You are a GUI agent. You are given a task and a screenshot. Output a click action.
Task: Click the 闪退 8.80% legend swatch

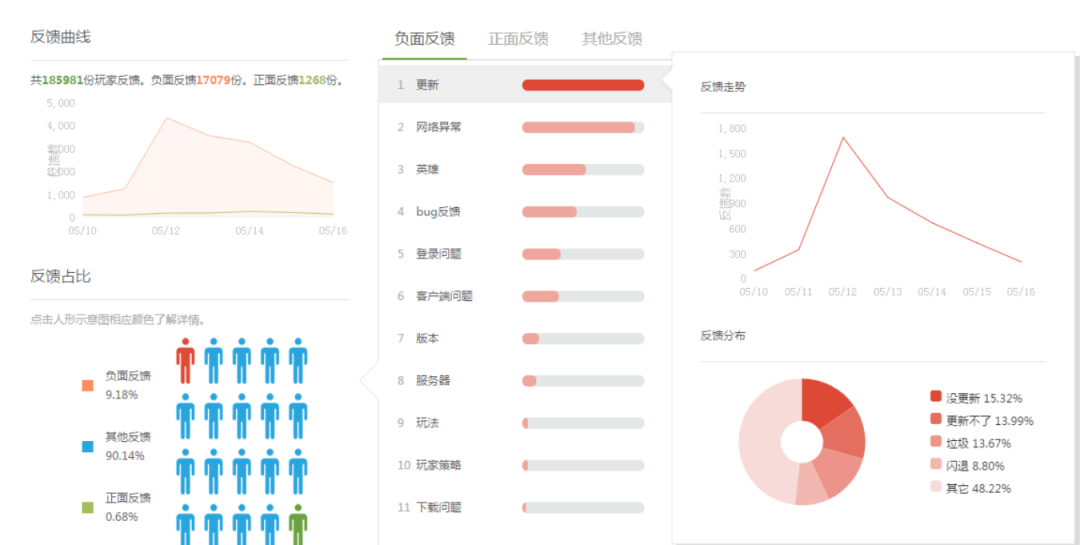click(935, 464)
